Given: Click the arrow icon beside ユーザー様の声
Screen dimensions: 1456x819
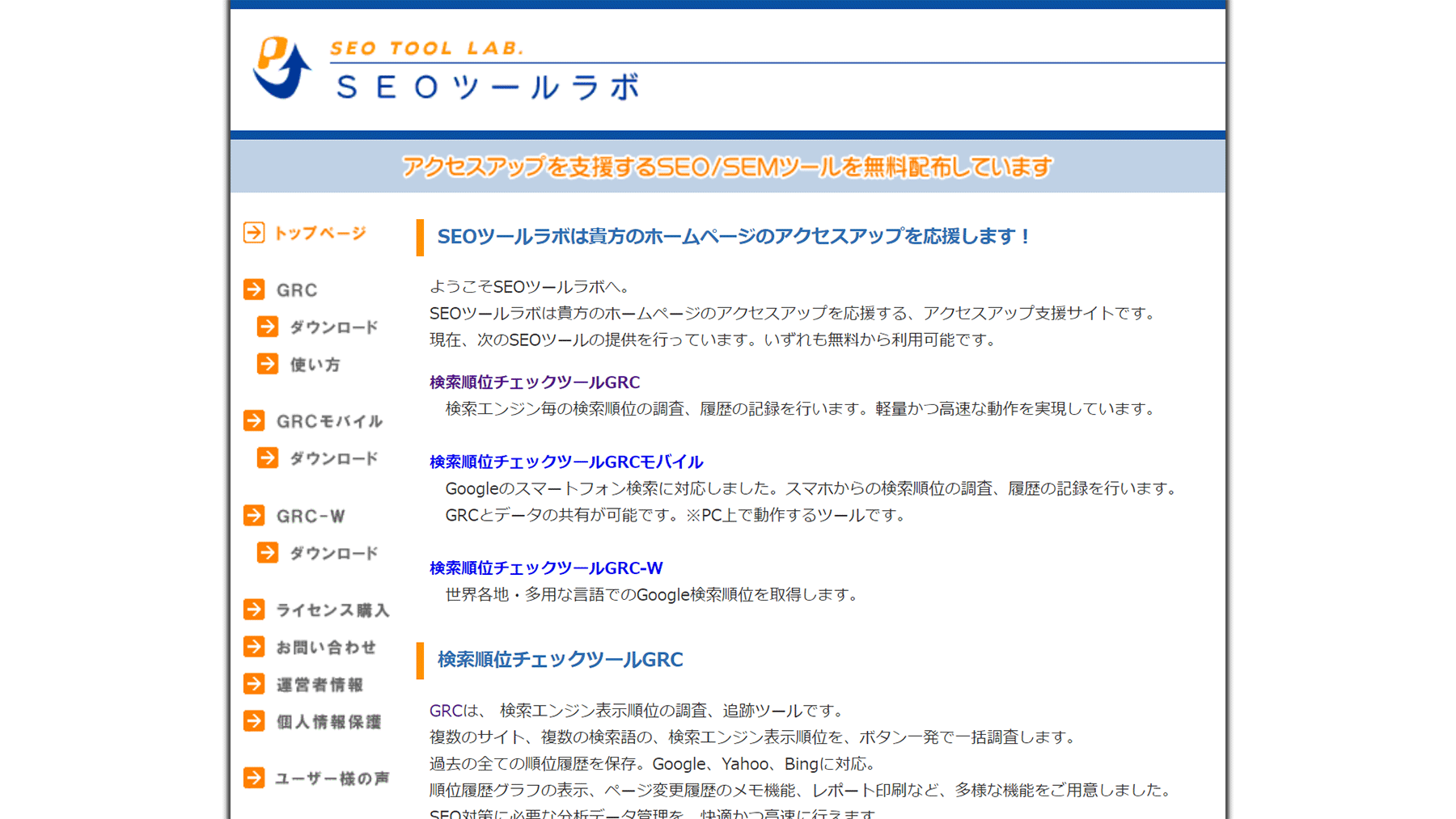Looking at the screenshot, I should [x=254, y=778].
